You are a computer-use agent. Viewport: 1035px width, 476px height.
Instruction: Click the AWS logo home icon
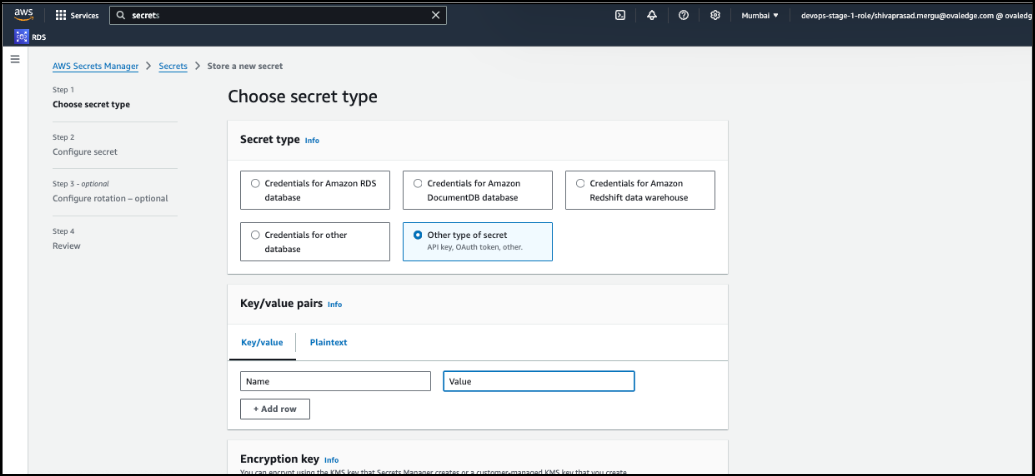24,15
